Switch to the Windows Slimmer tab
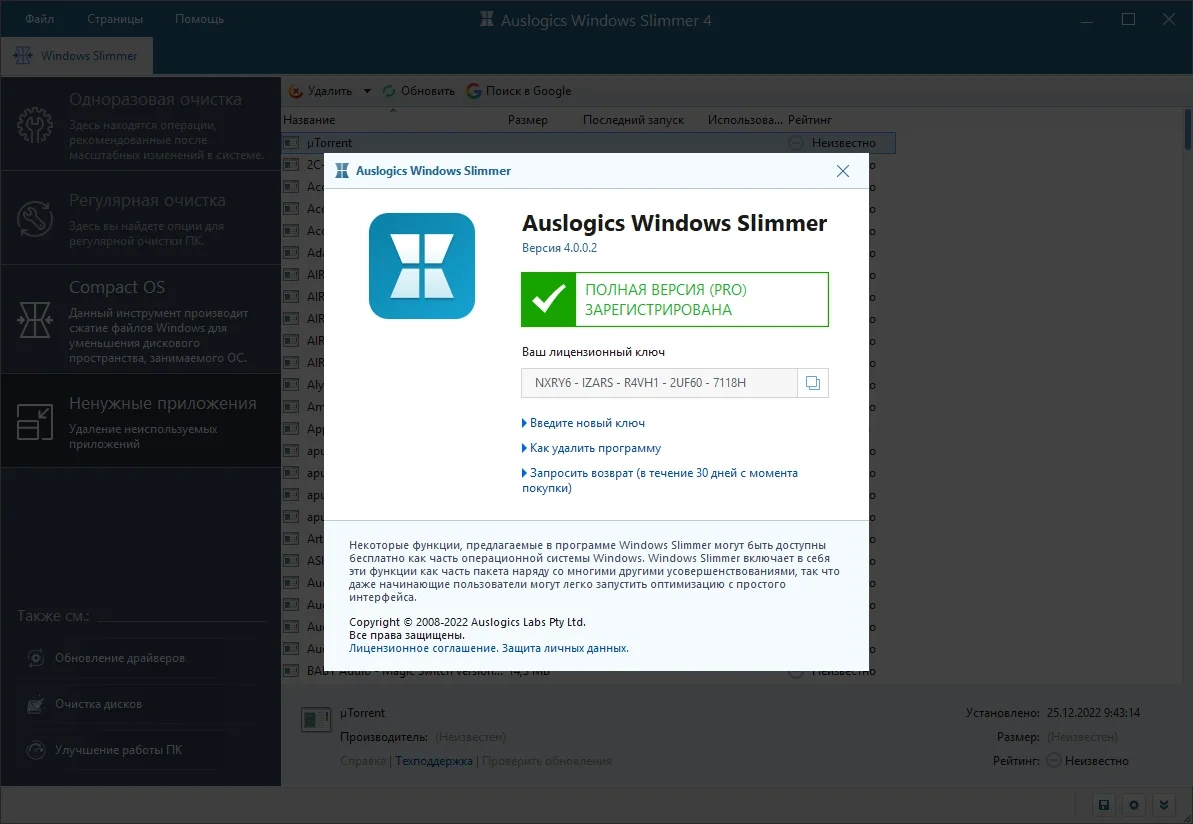 [77, 56]
